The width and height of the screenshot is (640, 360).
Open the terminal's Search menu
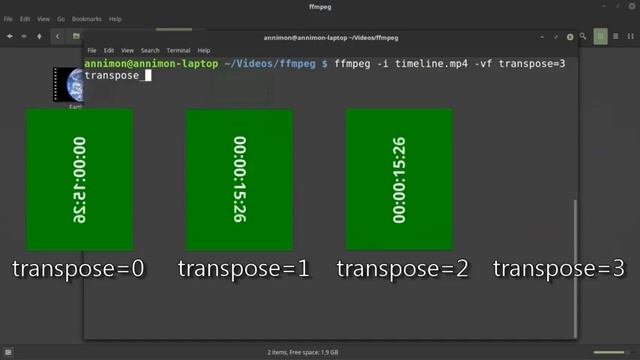[150, 51]
